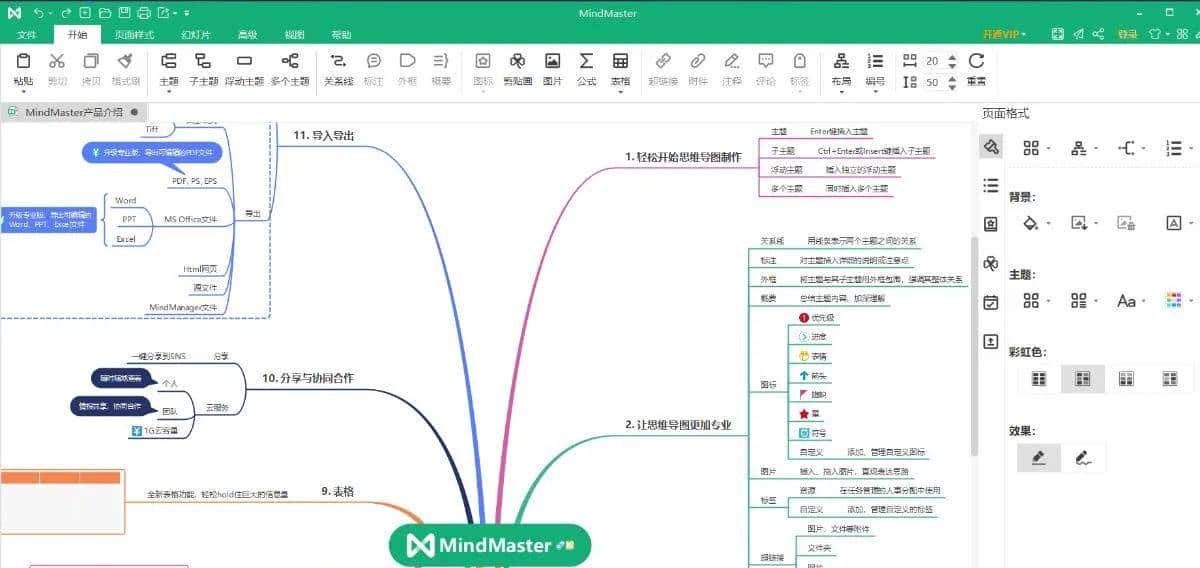Select the 格式刷 (Format Painter) tool
Screen dimensions: 1200x568
click(126, 69)
